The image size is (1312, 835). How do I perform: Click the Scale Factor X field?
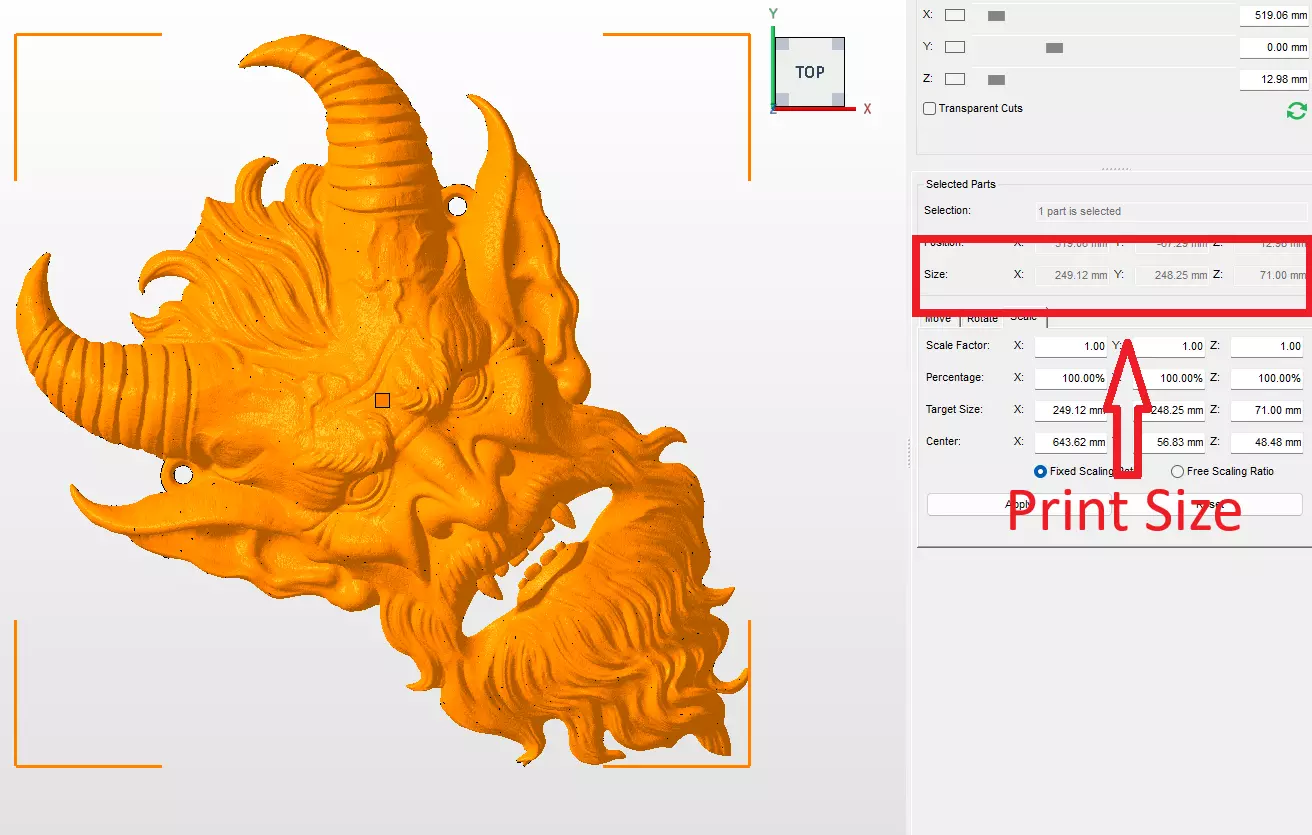(x=1071, y=346)
